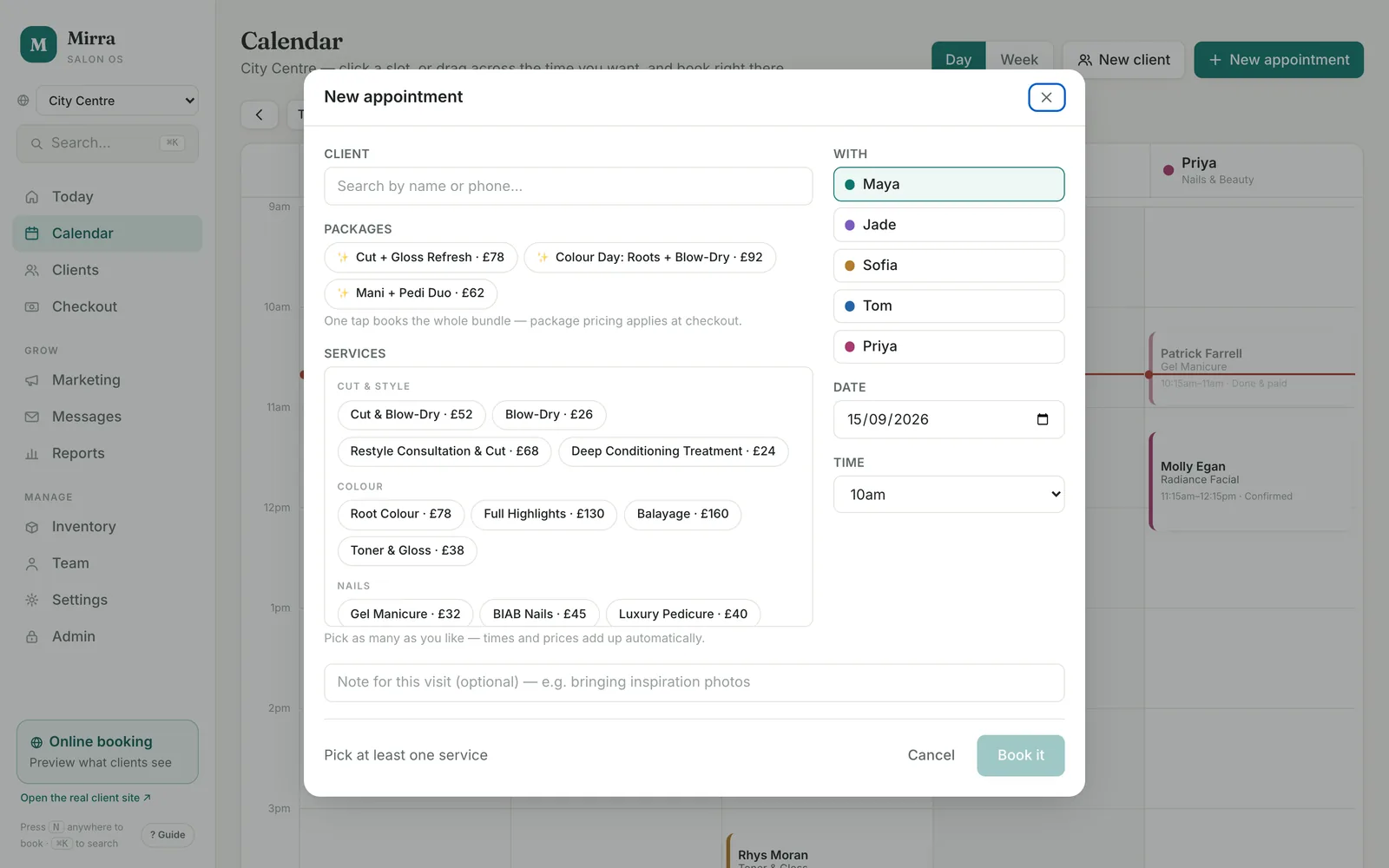The height and width of the screenshot is (868, 1389).
Task: Click the New client button
Action: [1123, 60]
